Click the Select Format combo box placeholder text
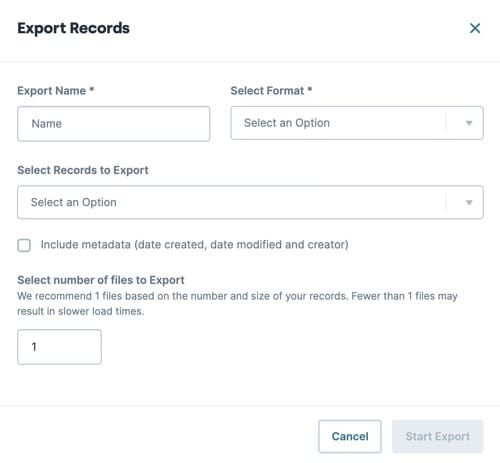 point(287,123)
